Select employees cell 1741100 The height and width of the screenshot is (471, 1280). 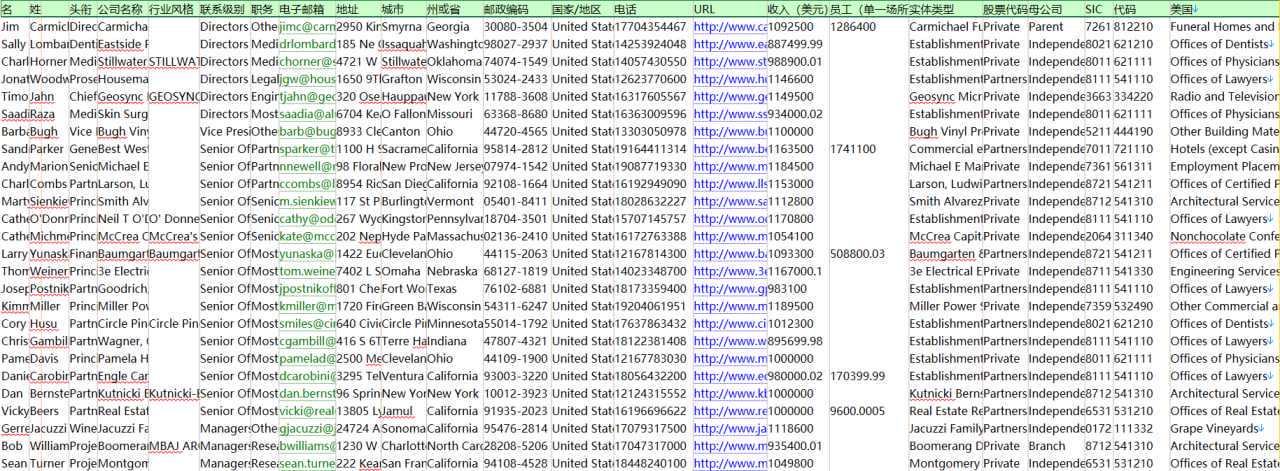(x=868, y=149)
